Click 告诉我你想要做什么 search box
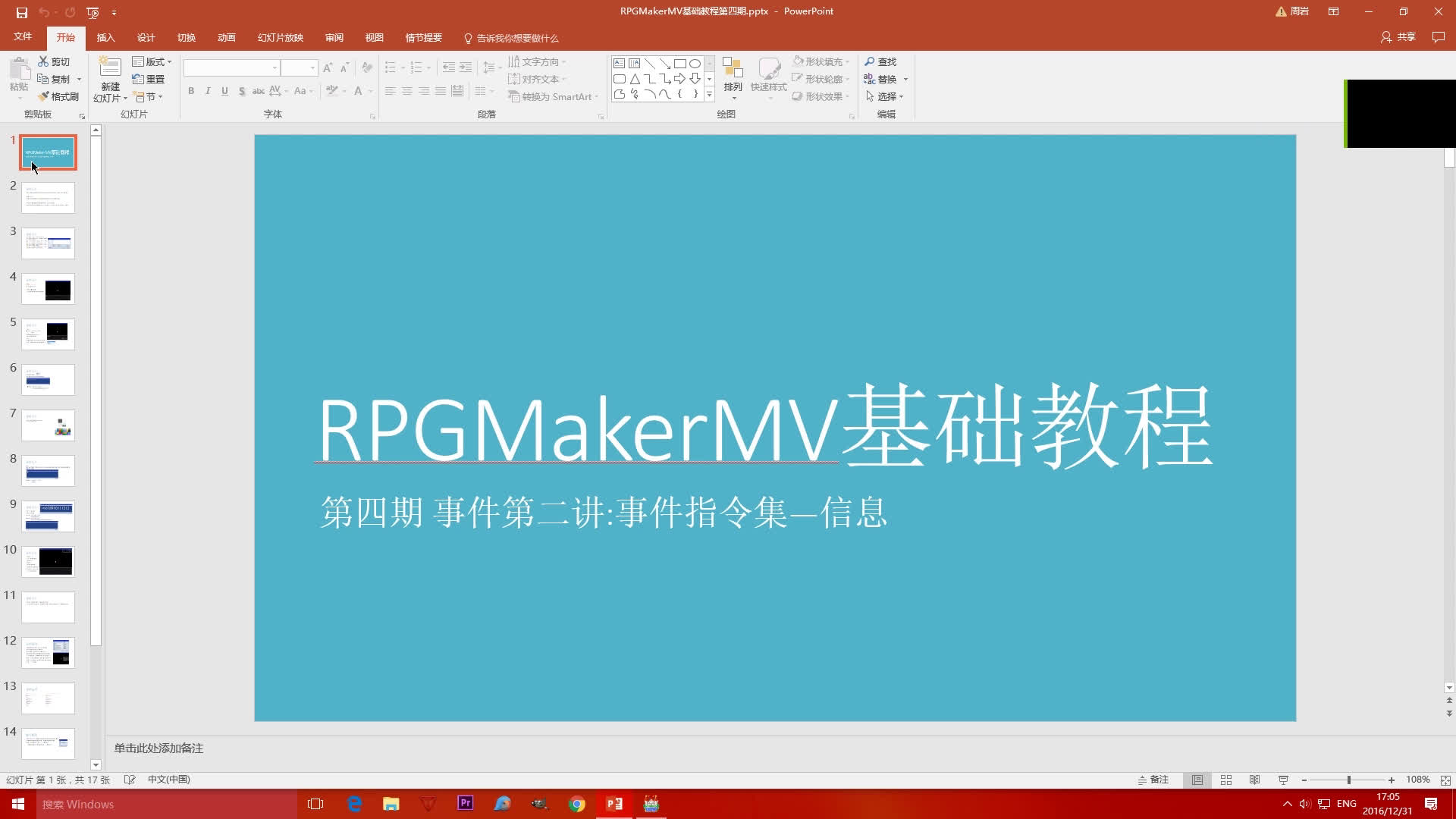The height and width of the screenshot is (819, 1456). pyautogui.click(x=518, y=37)
